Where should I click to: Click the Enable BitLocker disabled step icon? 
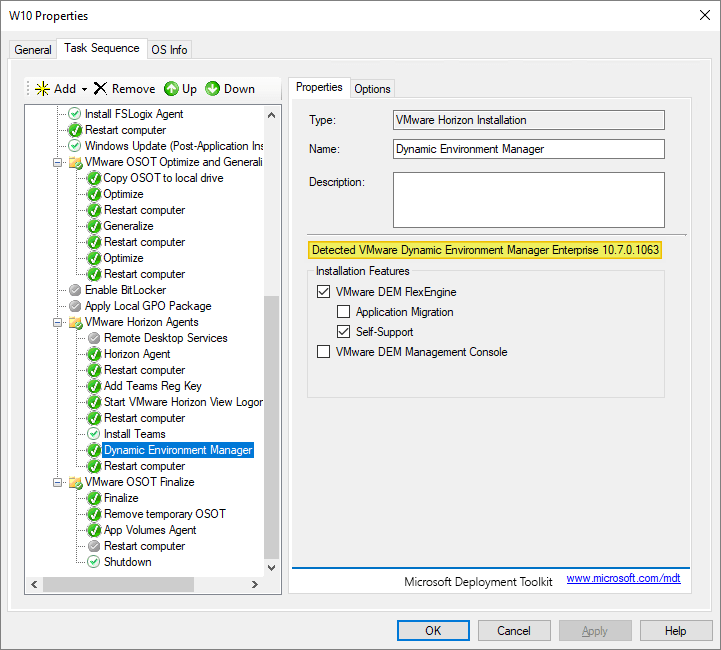[75, 290]
